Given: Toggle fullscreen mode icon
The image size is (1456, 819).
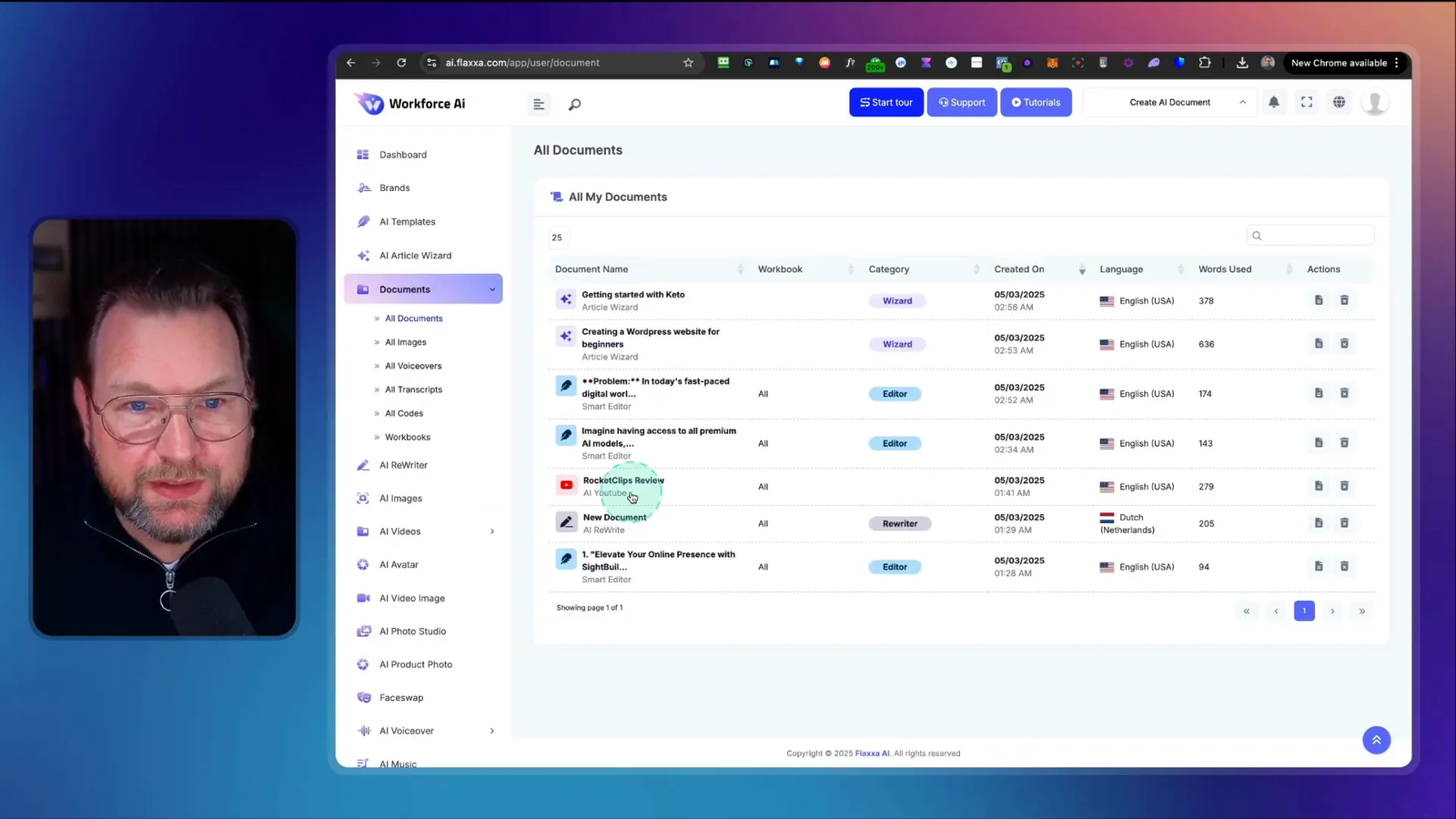Looking at the screenshot, I should coord(1307,102).
